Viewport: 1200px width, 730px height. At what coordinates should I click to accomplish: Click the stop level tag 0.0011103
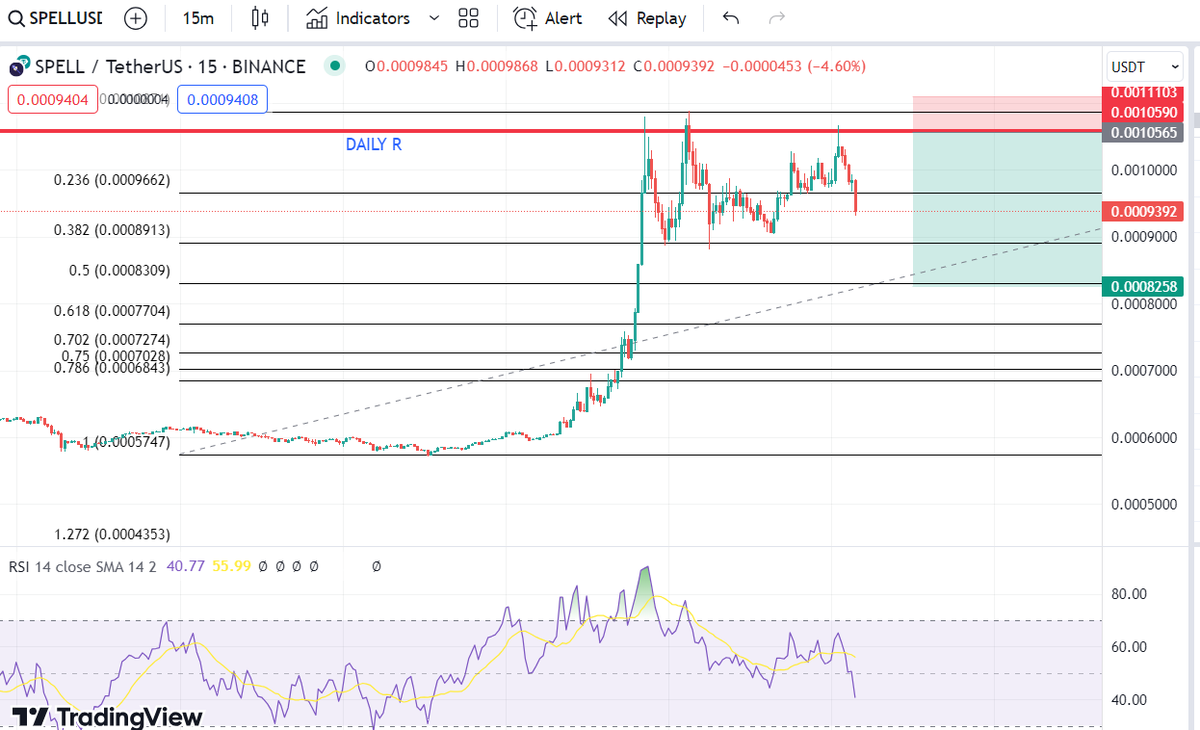click(x=1142, y=92)
